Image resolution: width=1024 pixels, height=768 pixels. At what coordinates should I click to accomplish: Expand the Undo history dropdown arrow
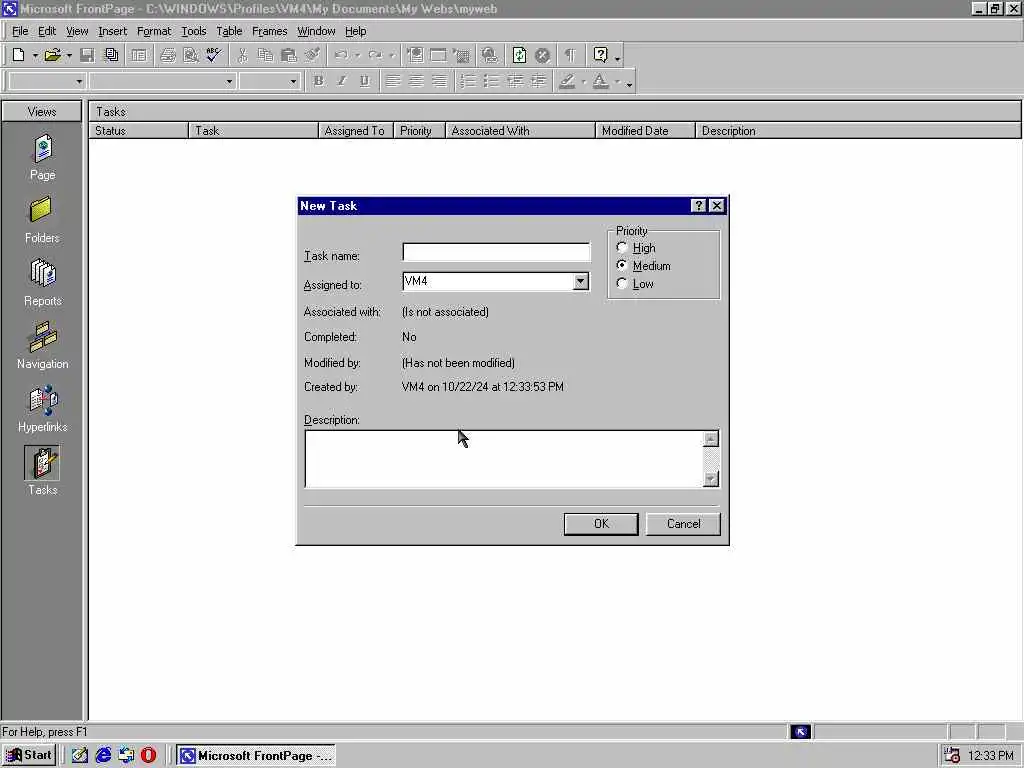pyautogui.click(x=357, y=56)
